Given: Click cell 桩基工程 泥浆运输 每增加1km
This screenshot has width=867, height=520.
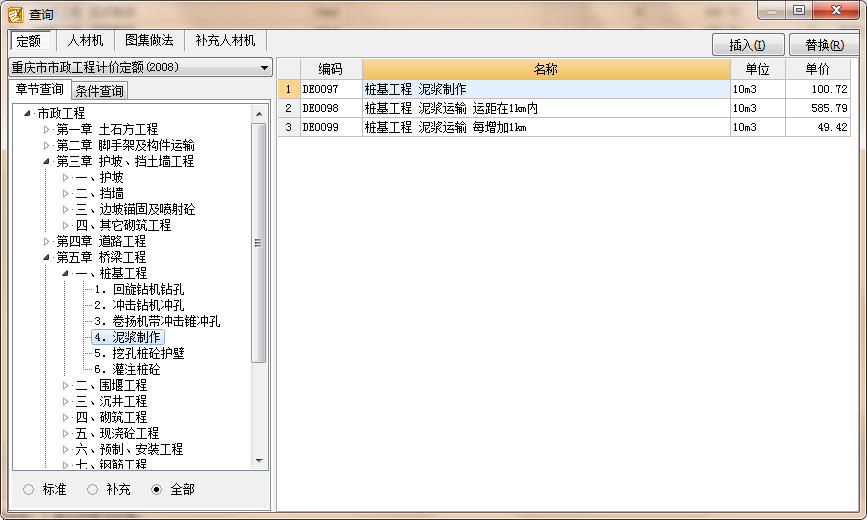Looking at the screenshot, I should (546, 127).
